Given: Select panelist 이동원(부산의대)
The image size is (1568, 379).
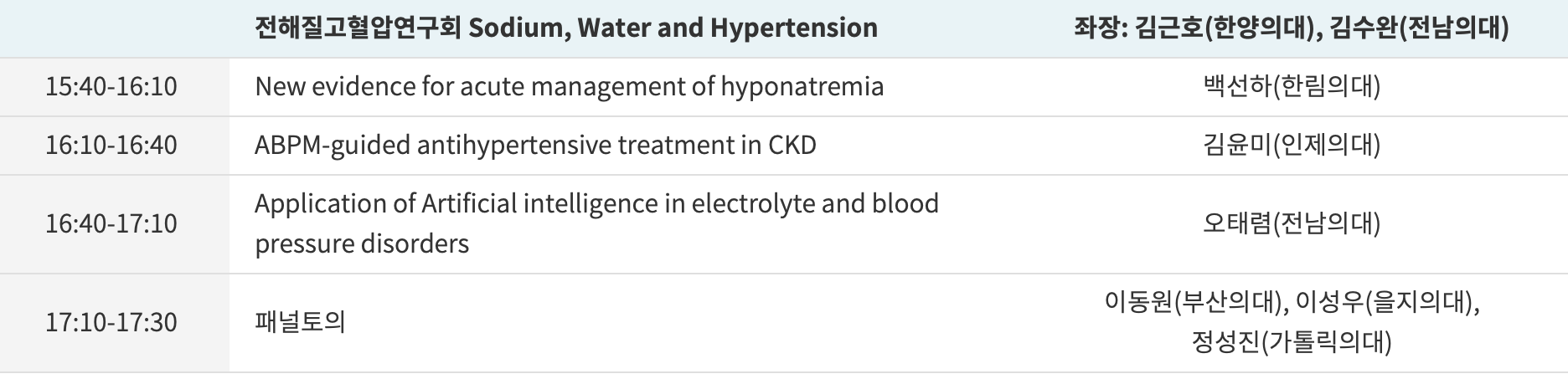Looking at the screenshot, I should 1194,302.
